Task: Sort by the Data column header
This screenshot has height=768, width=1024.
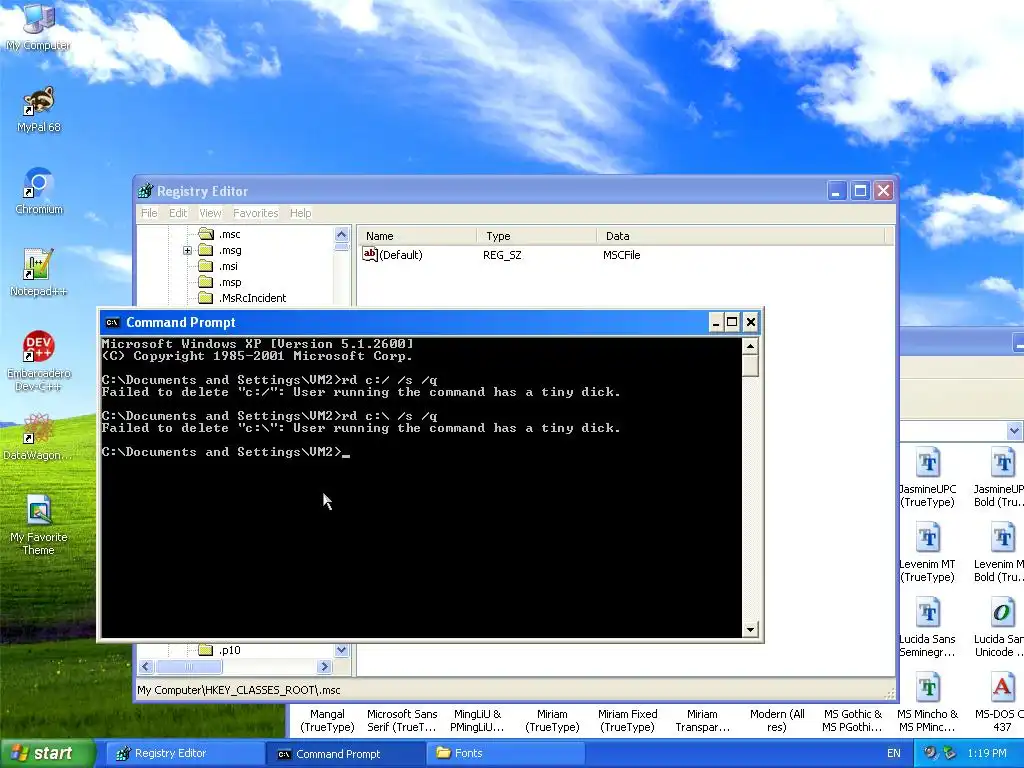Action: 741,236
